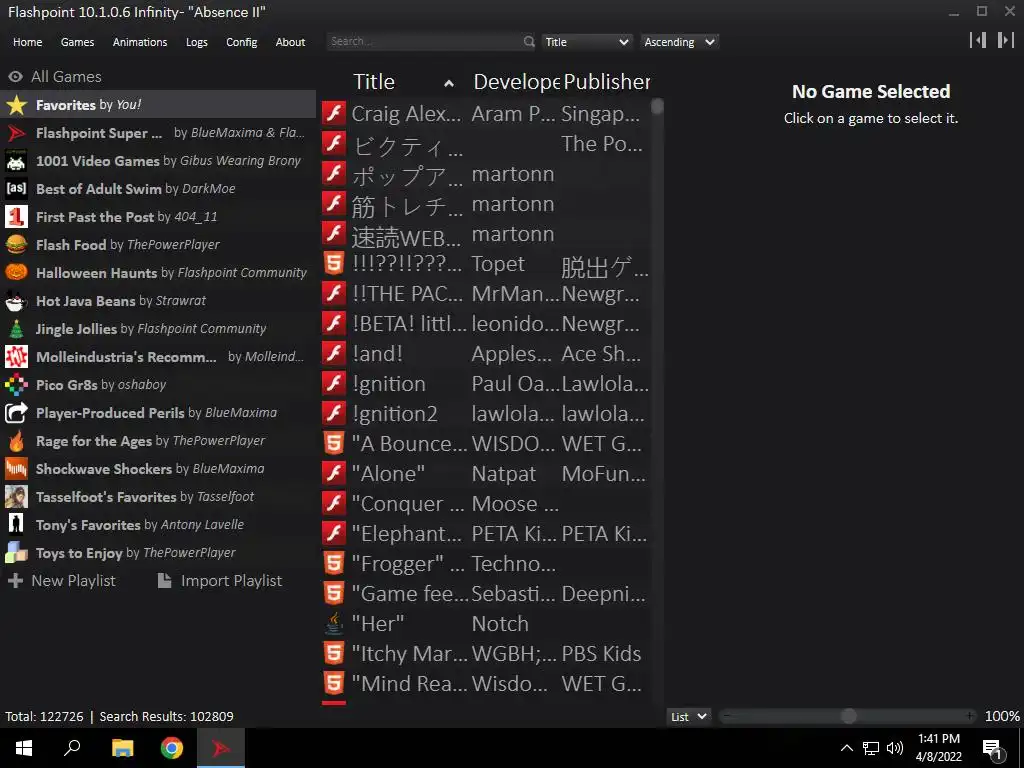Select the "Game fee..." game title
Image resolution: width=1024 pixels, height=768 pixels.
tap(409, 594)
